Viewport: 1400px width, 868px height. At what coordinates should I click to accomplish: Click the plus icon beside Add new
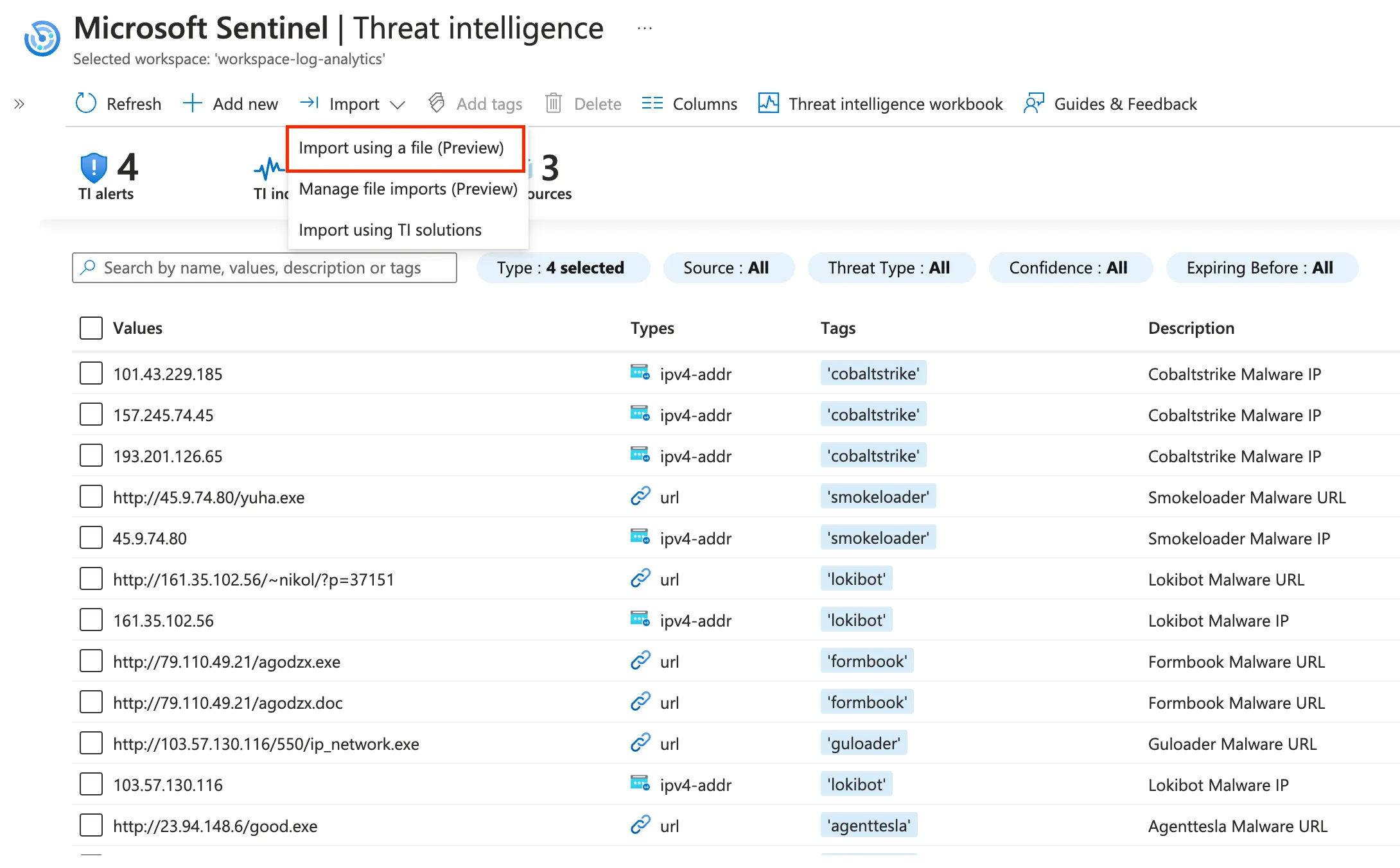pos(192,103)
